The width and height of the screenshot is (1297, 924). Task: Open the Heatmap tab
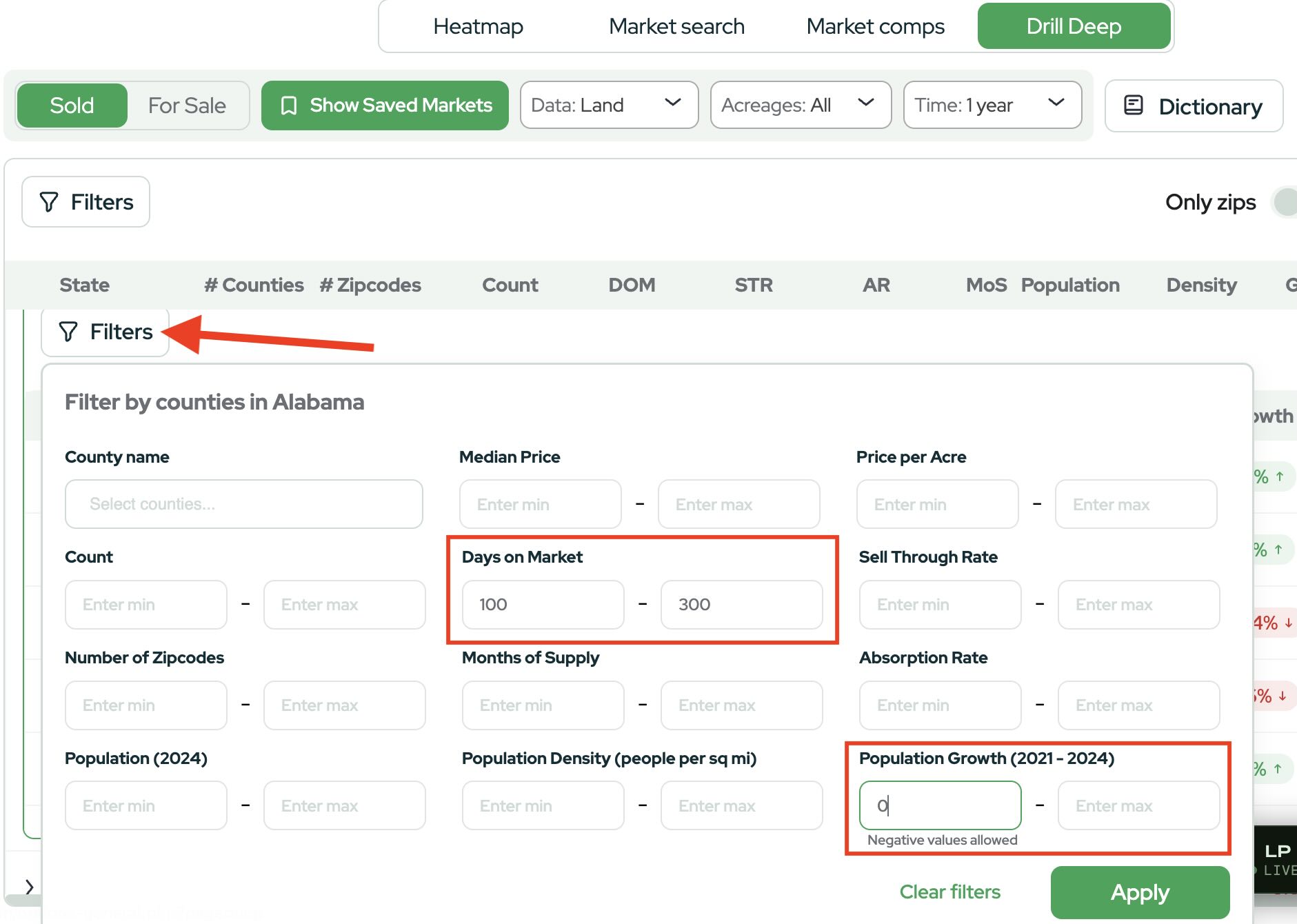(478, 26)
